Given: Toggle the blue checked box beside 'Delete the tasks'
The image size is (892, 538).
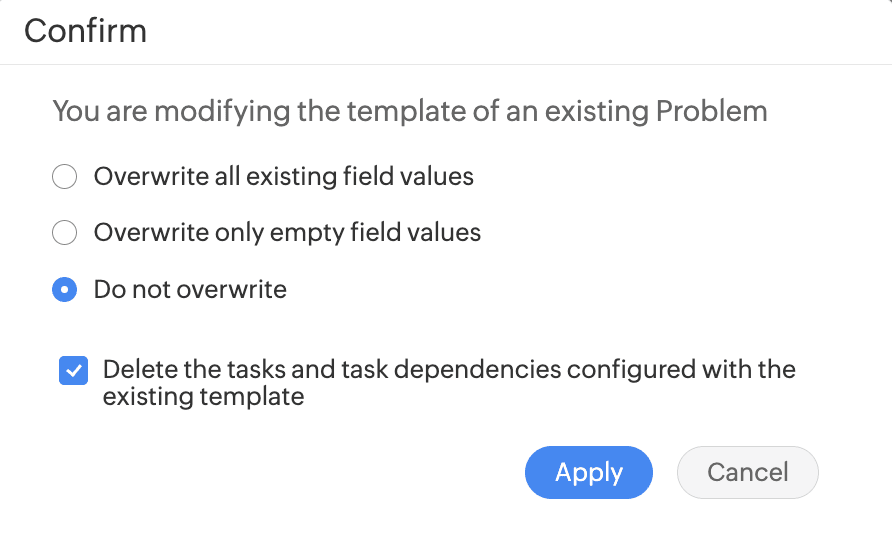Looking at the screenshot, I should point(73,371).
